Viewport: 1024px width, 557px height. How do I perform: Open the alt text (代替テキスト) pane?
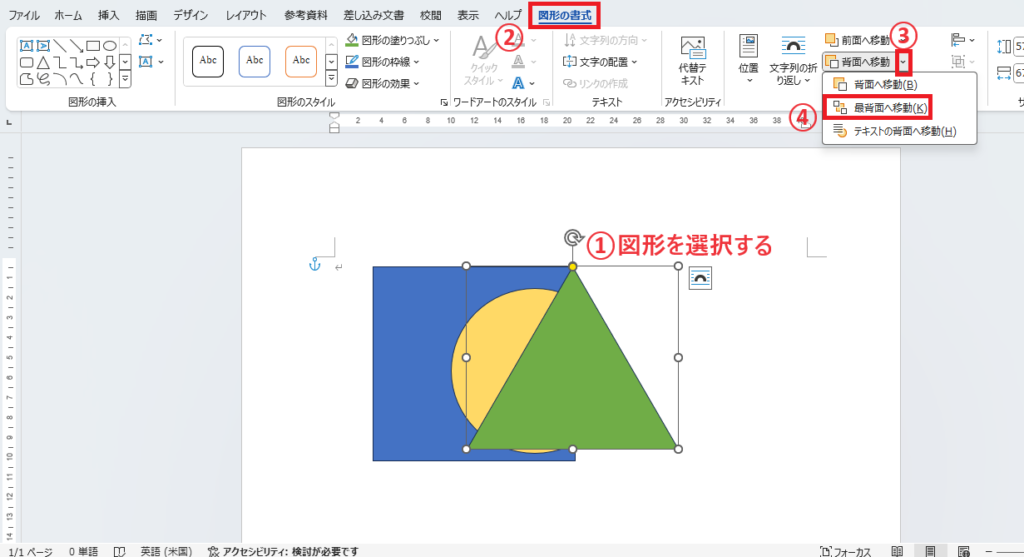pyautogui.click(x=692, y=62)
